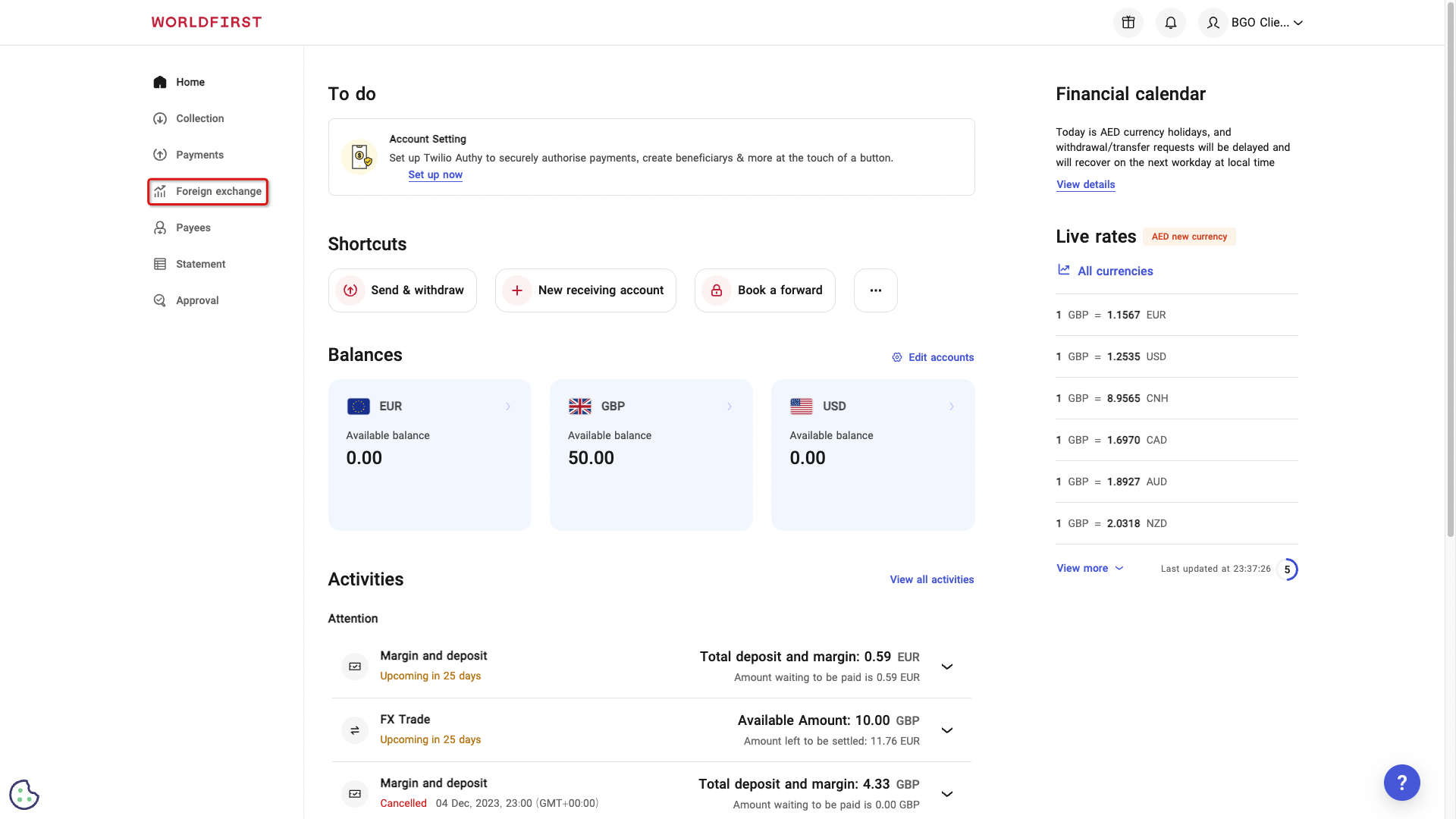Screen dimensions: 1456x819
Task: Open View all activities link
Action: (931, 579)
